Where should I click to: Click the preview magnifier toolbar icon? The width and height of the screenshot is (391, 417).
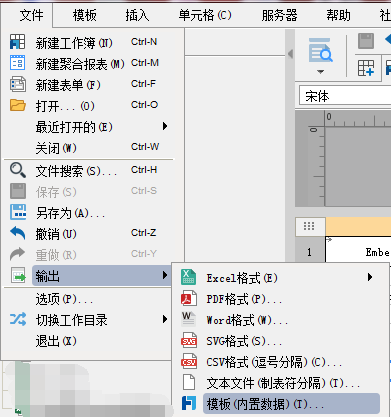point(320,50)
